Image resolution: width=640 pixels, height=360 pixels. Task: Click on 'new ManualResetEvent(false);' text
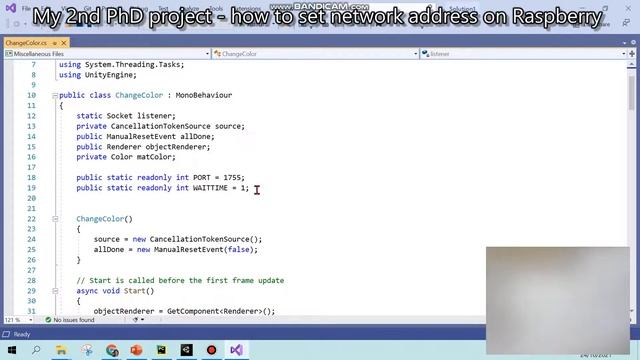point(198,249)
